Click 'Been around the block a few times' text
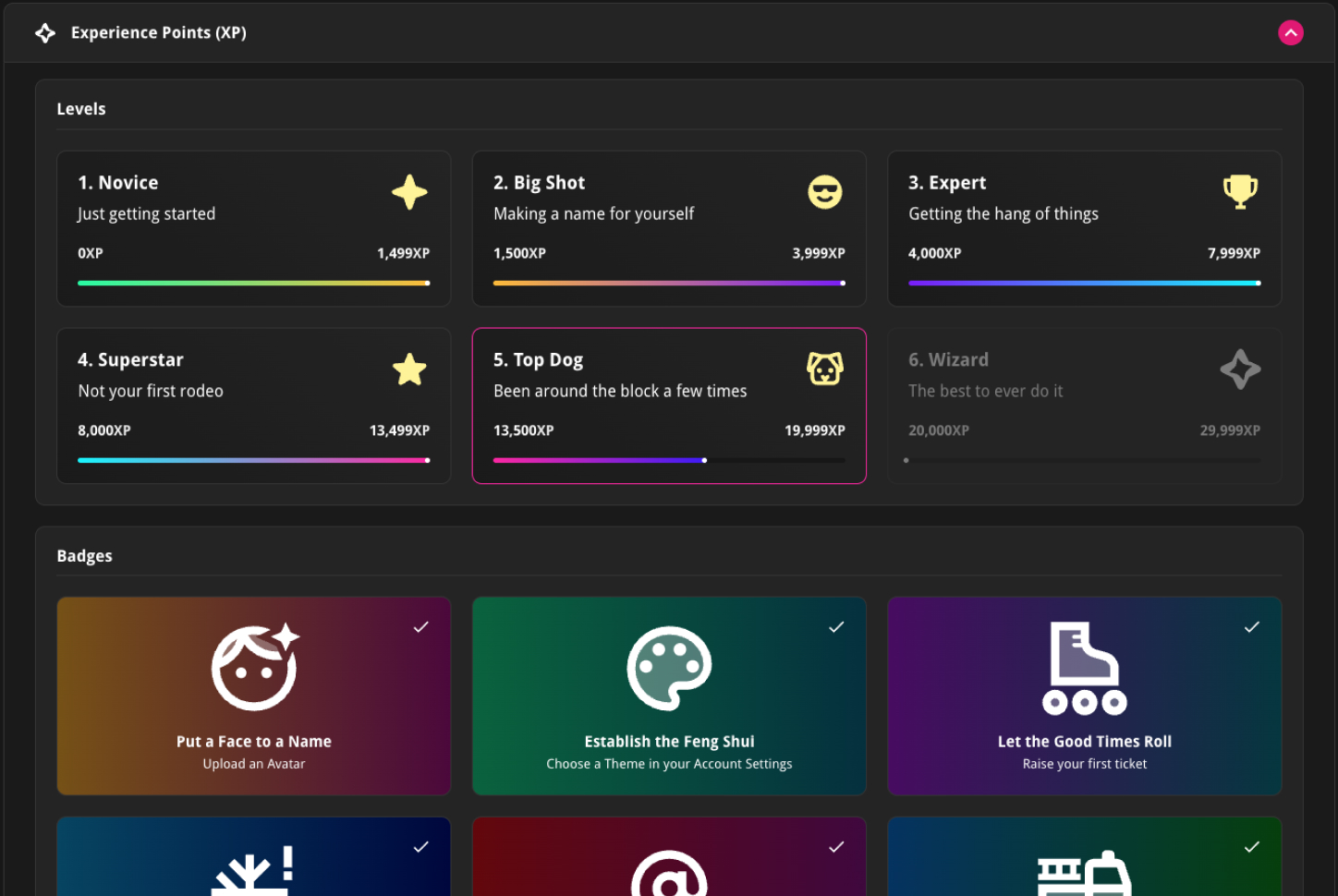This screenshot has width=1338, height=896. pyautogui.click(x=620, y=392)
